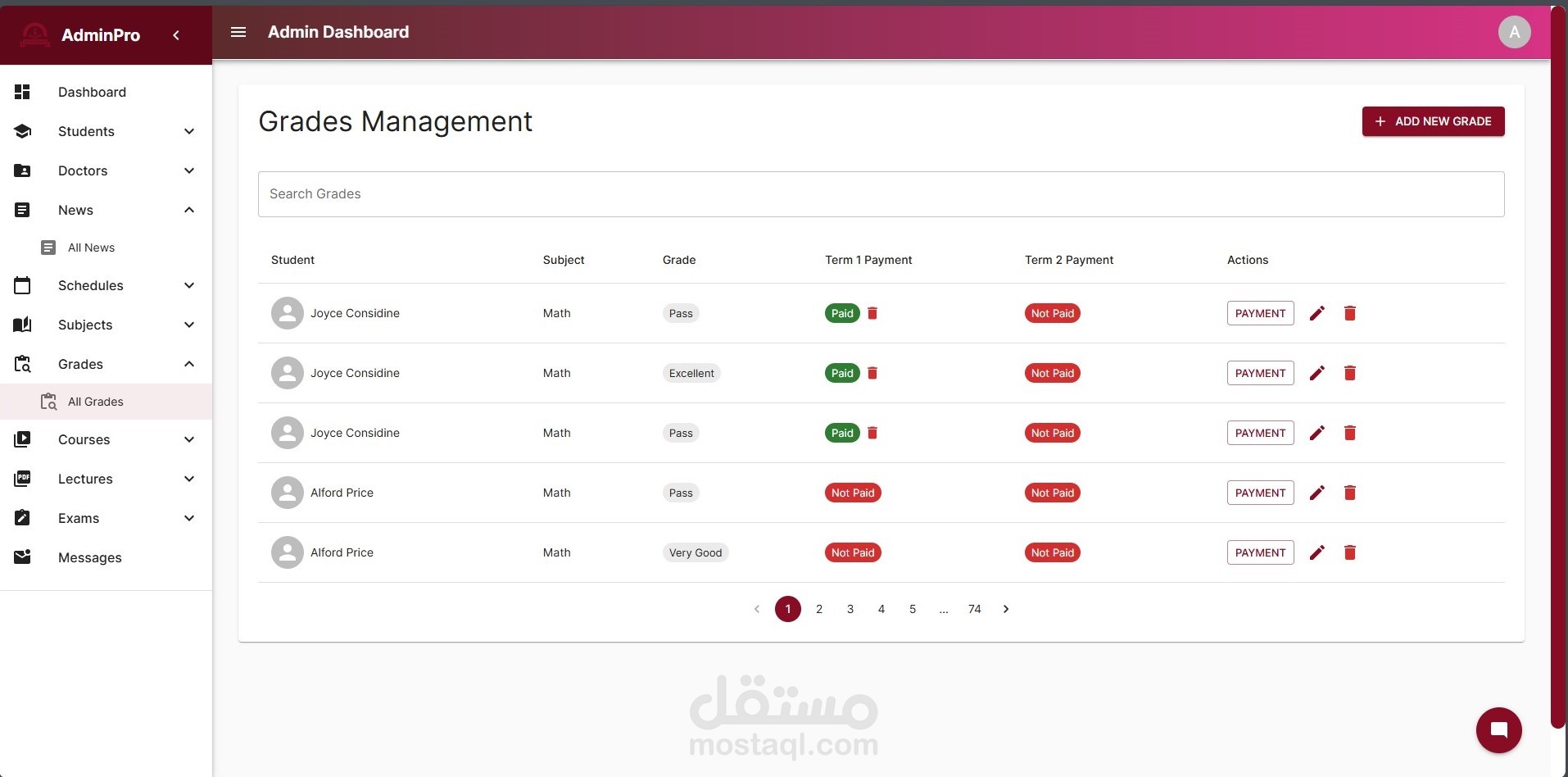Image resolution: width=1568 pixels, height=777 pixels.
Task: Click the Add New Grade button
Action: tap(1433, 121)
